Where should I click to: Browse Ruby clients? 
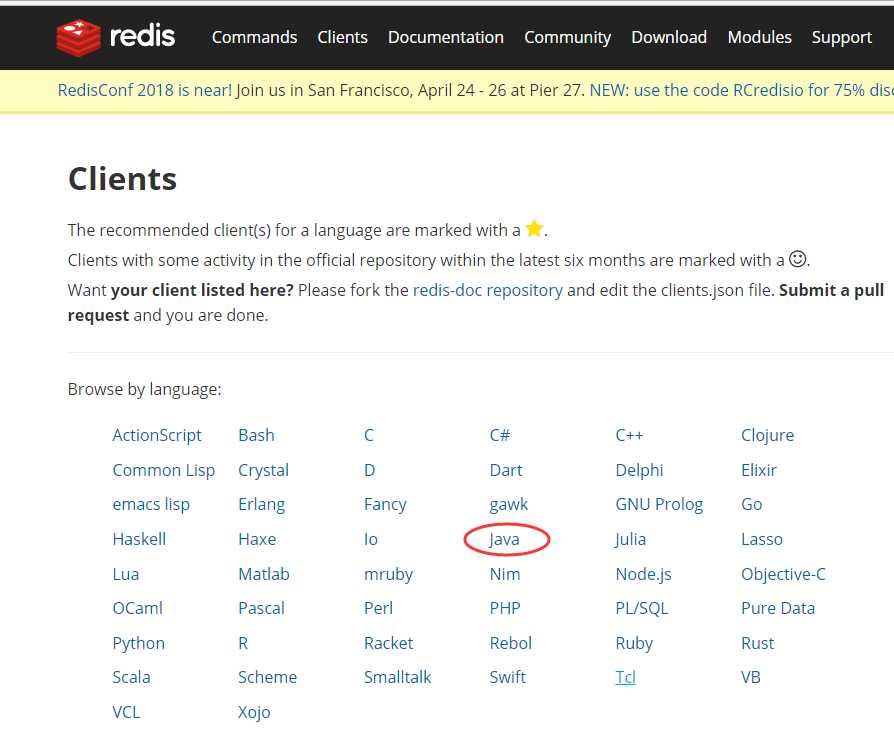634,644
